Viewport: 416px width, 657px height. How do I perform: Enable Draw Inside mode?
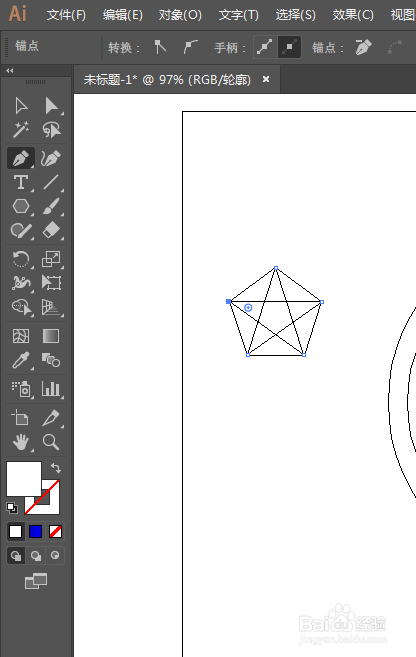coord(55,556)
